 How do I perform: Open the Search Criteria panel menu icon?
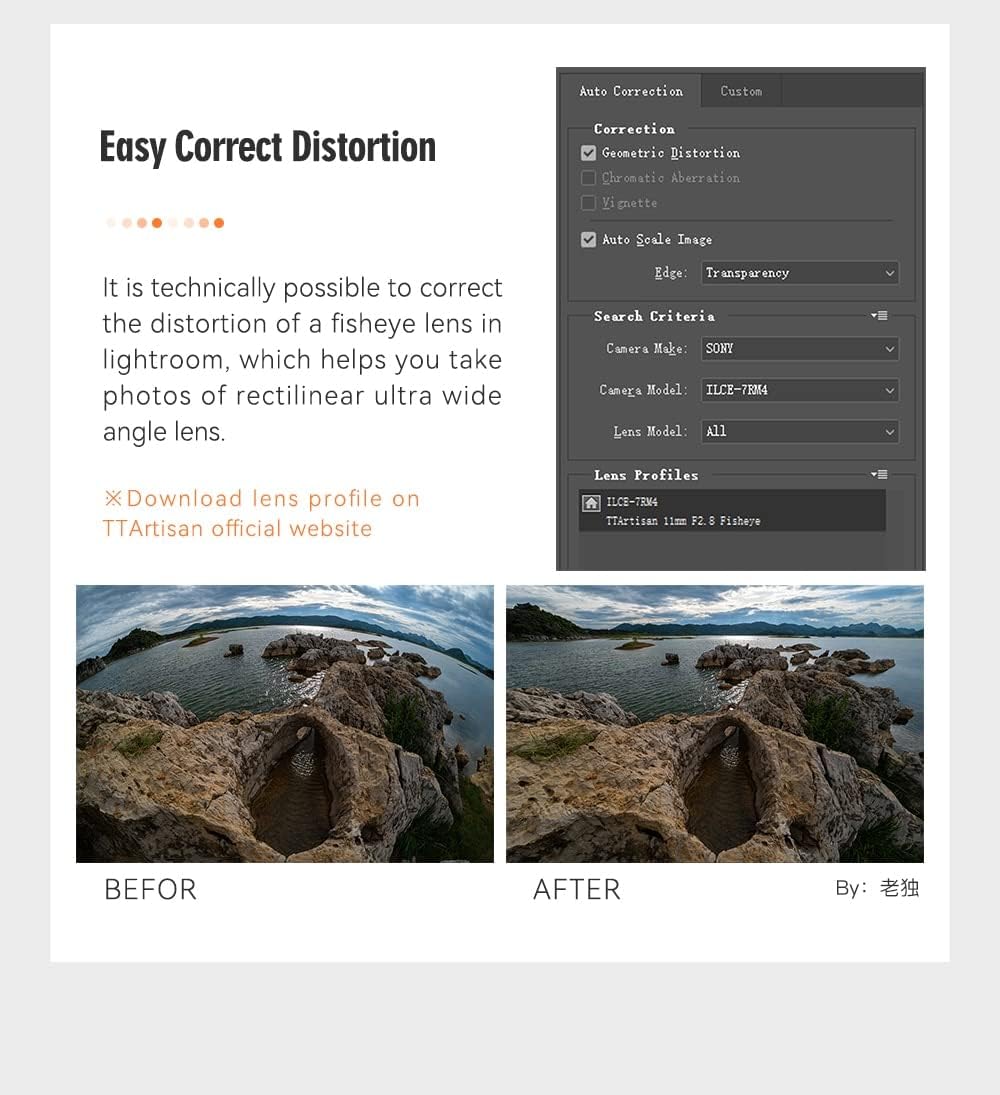click(x=879, y=316)
